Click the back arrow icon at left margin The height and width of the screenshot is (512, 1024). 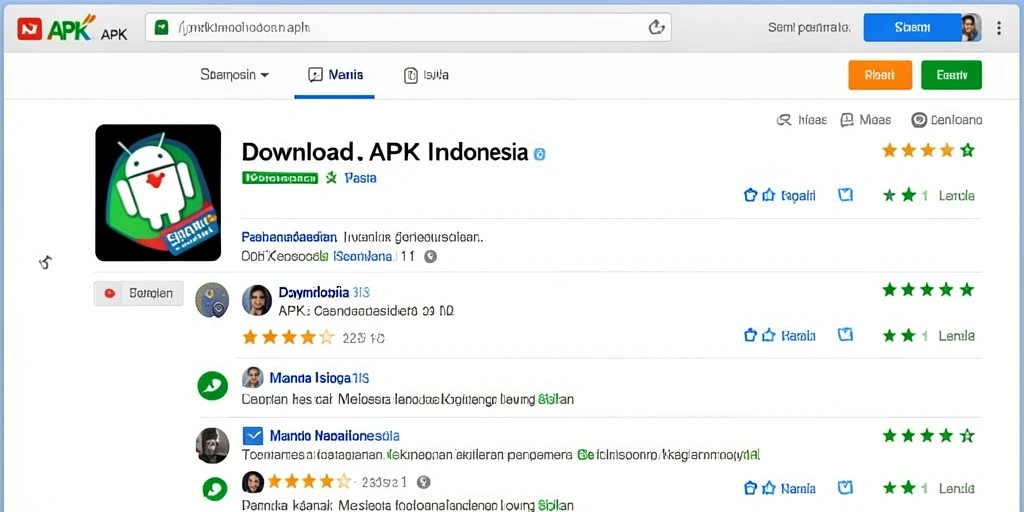(45, 263)
